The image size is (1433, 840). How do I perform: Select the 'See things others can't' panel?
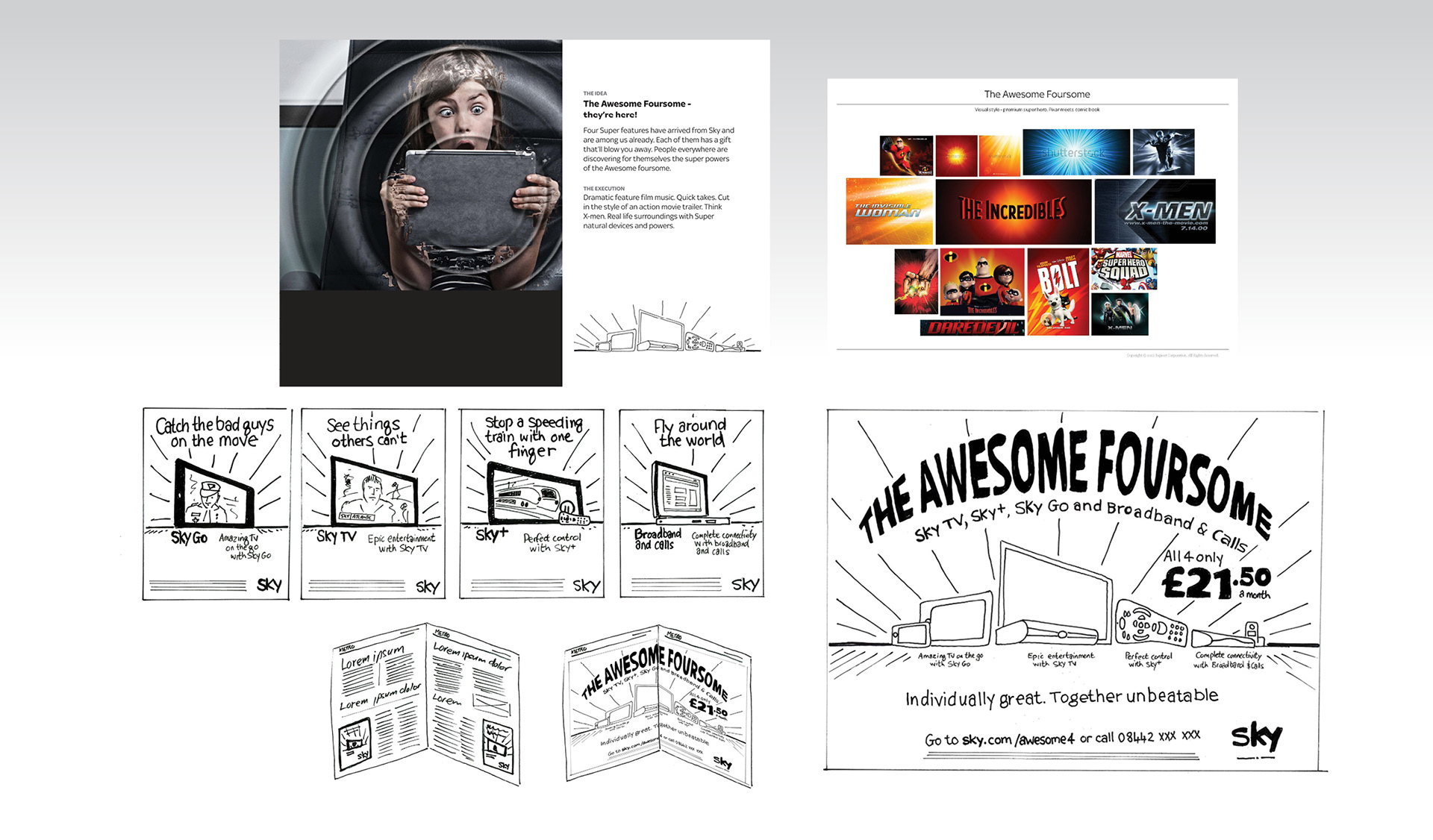[373, 504]
